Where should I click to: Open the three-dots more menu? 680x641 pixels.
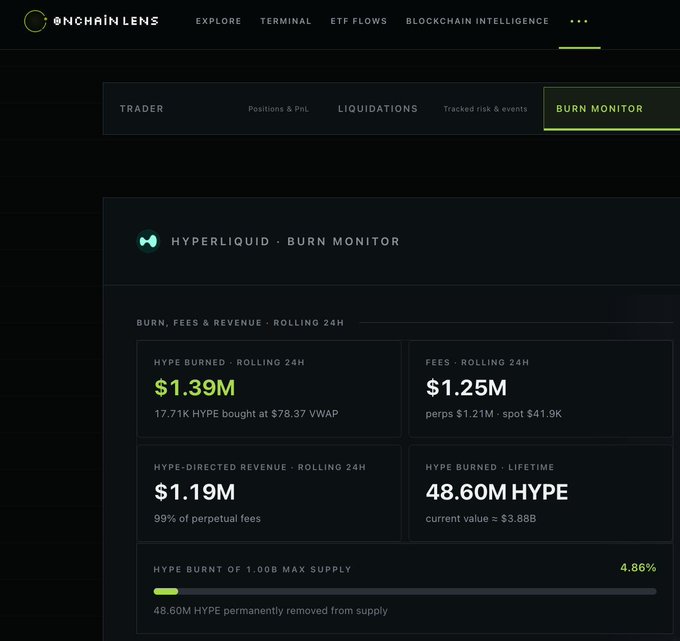(579, 21)
